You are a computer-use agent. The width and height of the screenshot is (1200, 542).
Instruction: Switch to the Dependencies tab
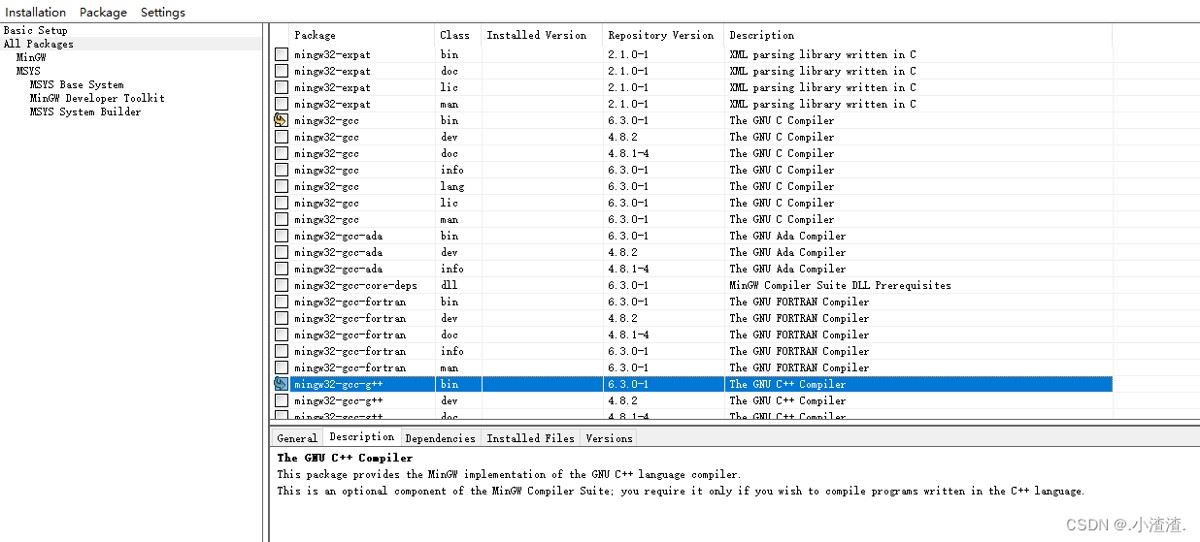point(441,438)
